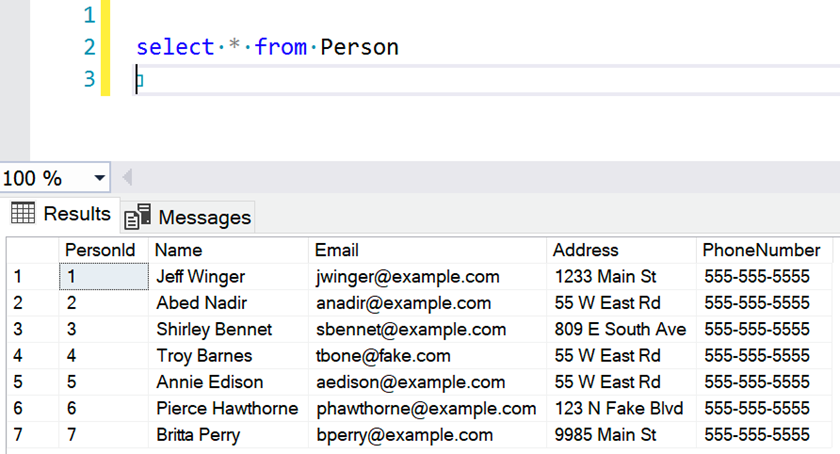This screenshot has width=840, height=454.
Task: Click line number 1 in the editor margin
Action: [89, 16]
